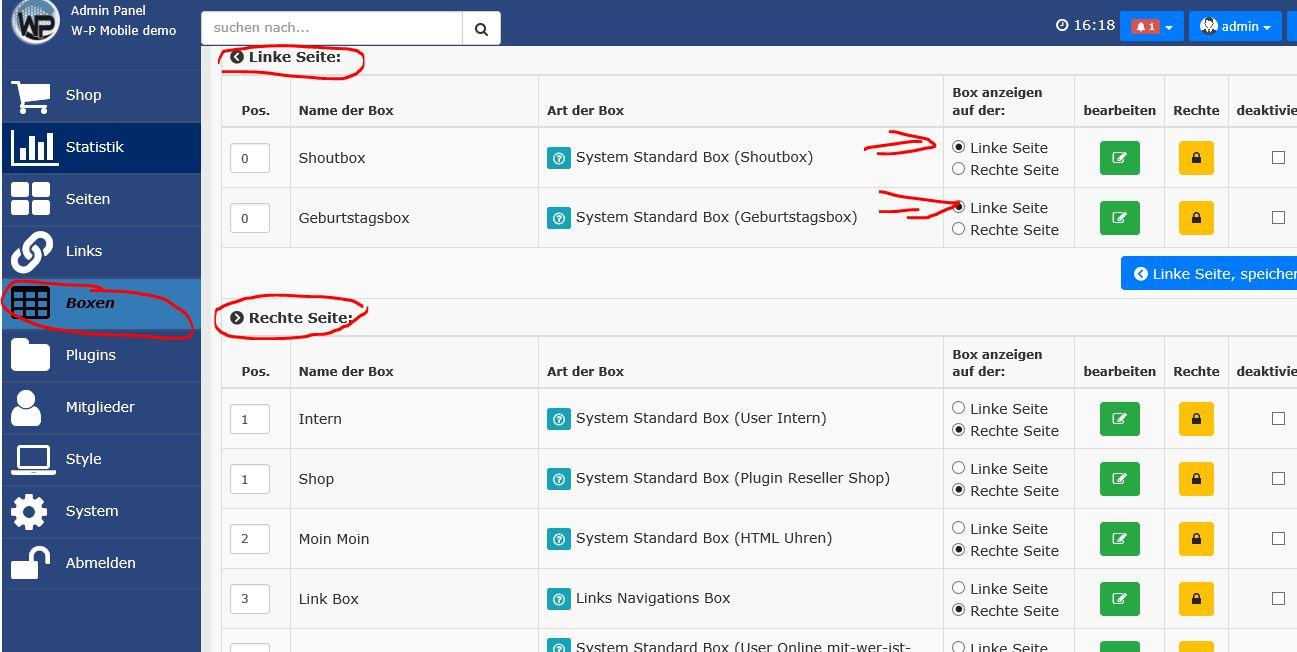Focus the 'suchen nach...' search field
This screenshot has height=652, width=1297.
click(x=332, y=28)
